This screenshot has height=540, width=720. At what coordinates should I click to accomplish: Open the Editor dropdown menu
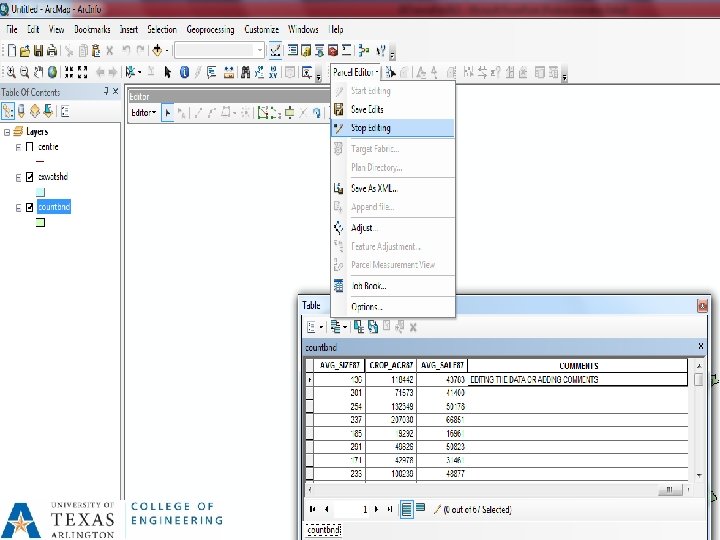144,112
